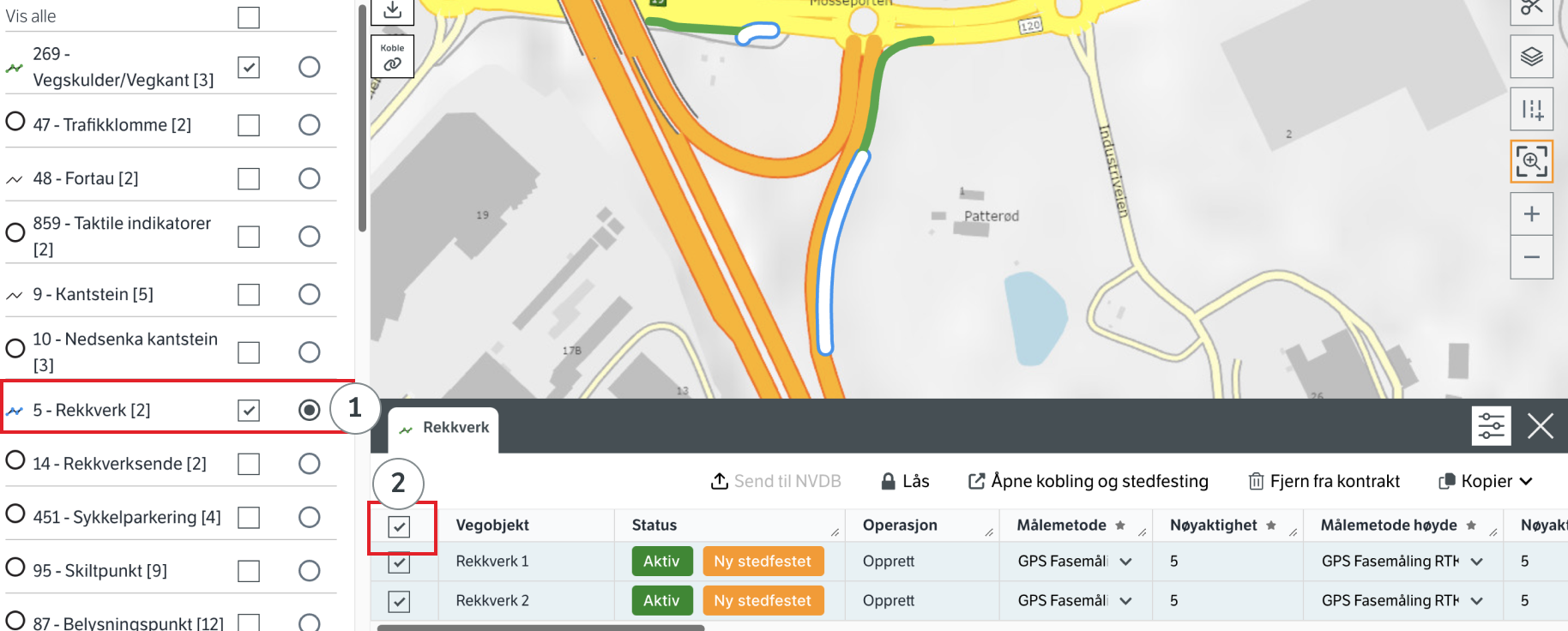Zoom out the map with minus button
Viewport: 1568px width, 631px height.
pyautogui.click(x=1531, y=257)
